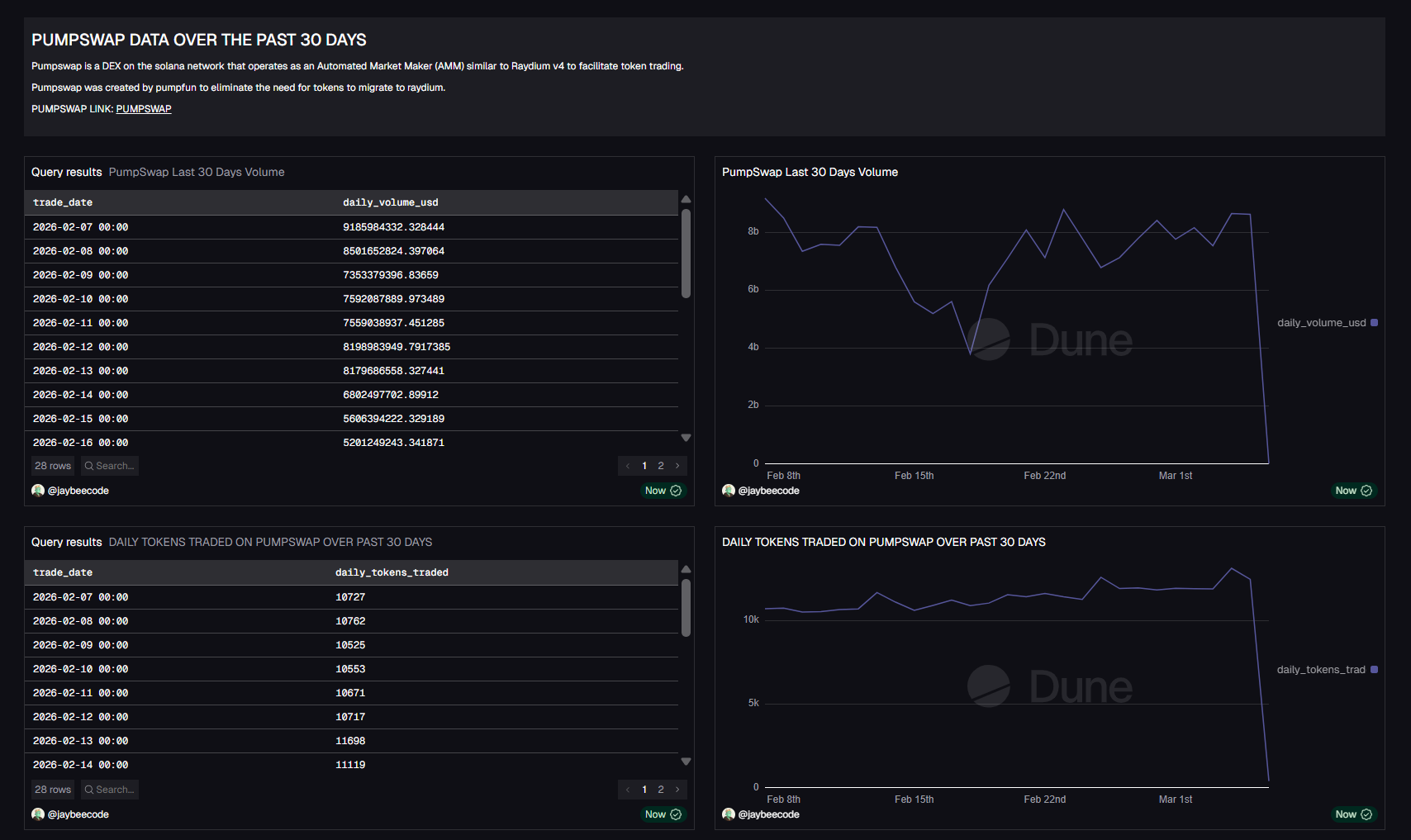
Task: Sort by the daily_volume_usd column header
Action: [x=391, y=202]
